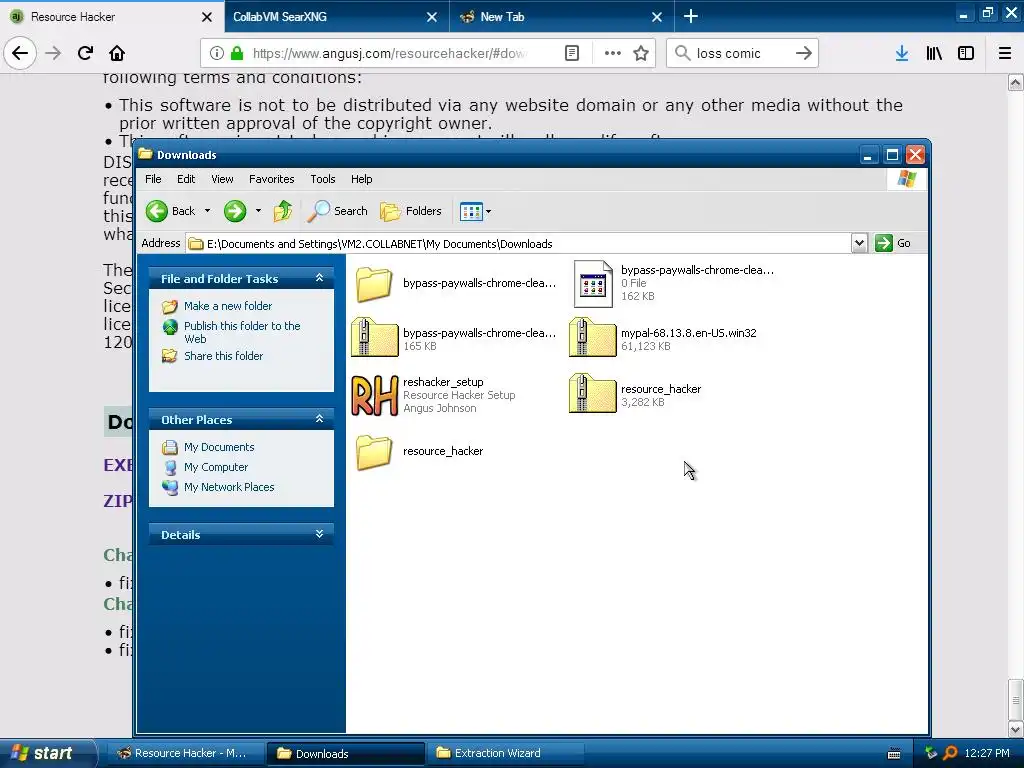The width and height of the screenshot is (1024, 768).
Task: Click the taskbar clock showing 12:27 PM
Action: [987, 753]
